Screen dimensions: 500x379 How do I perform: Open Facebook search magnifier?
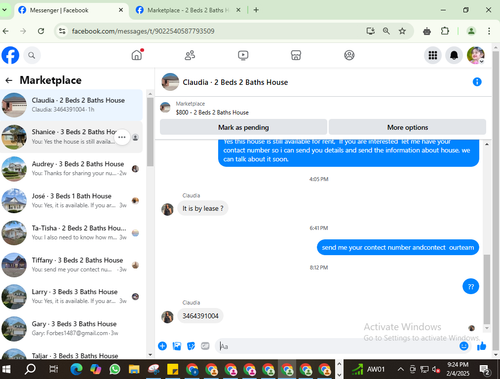[32, 55]
